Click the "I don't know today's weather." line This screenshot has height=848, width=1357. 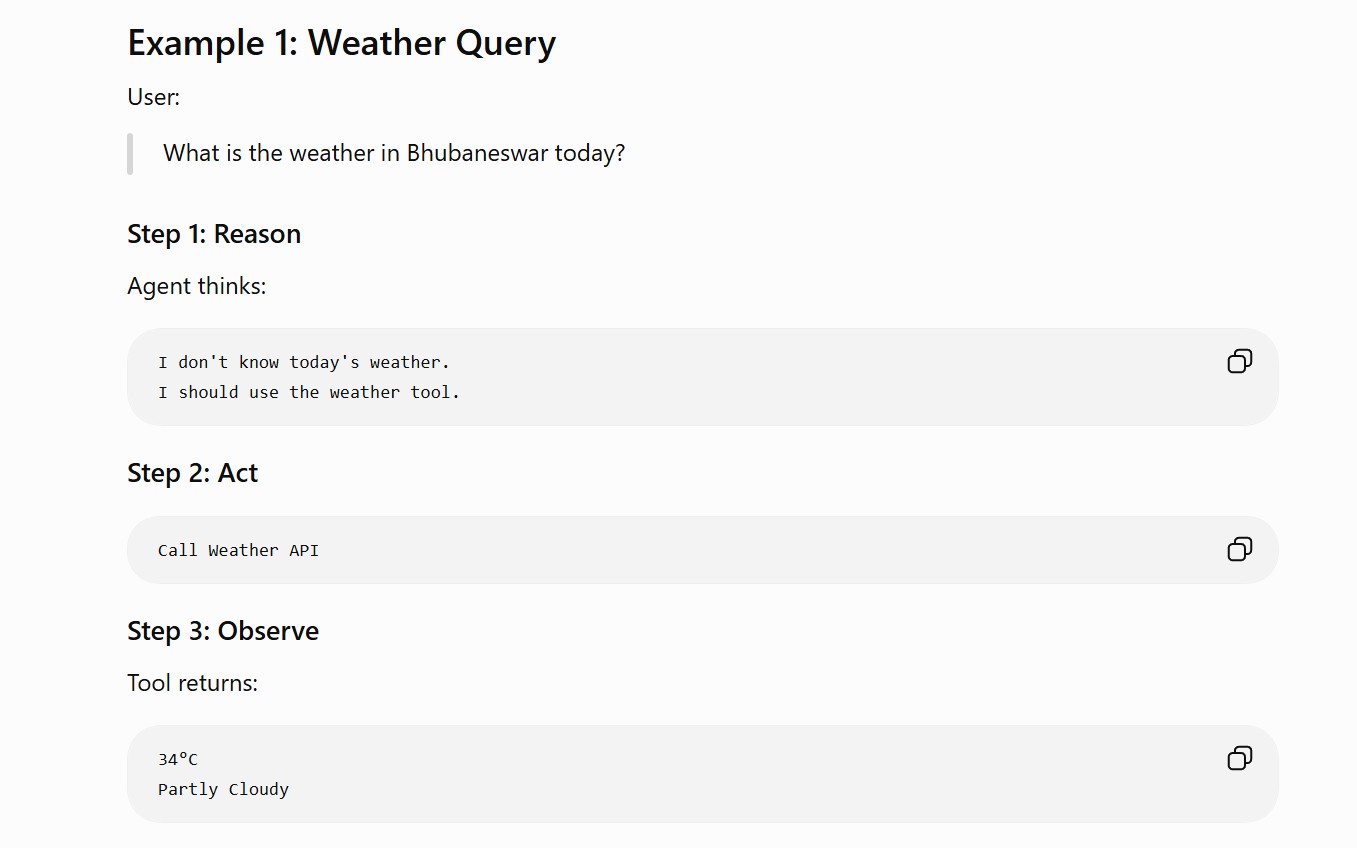[304, 362]
